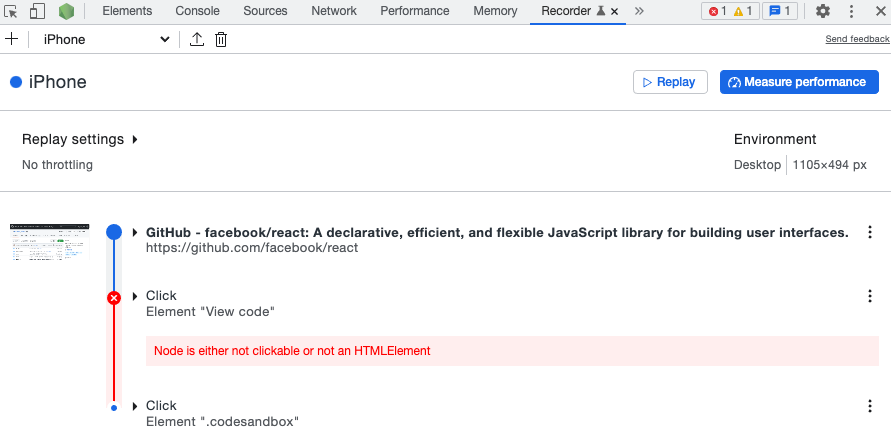Open the DevTools three-dot customize menu
891x445 pixels.
(x=851, y=11)
